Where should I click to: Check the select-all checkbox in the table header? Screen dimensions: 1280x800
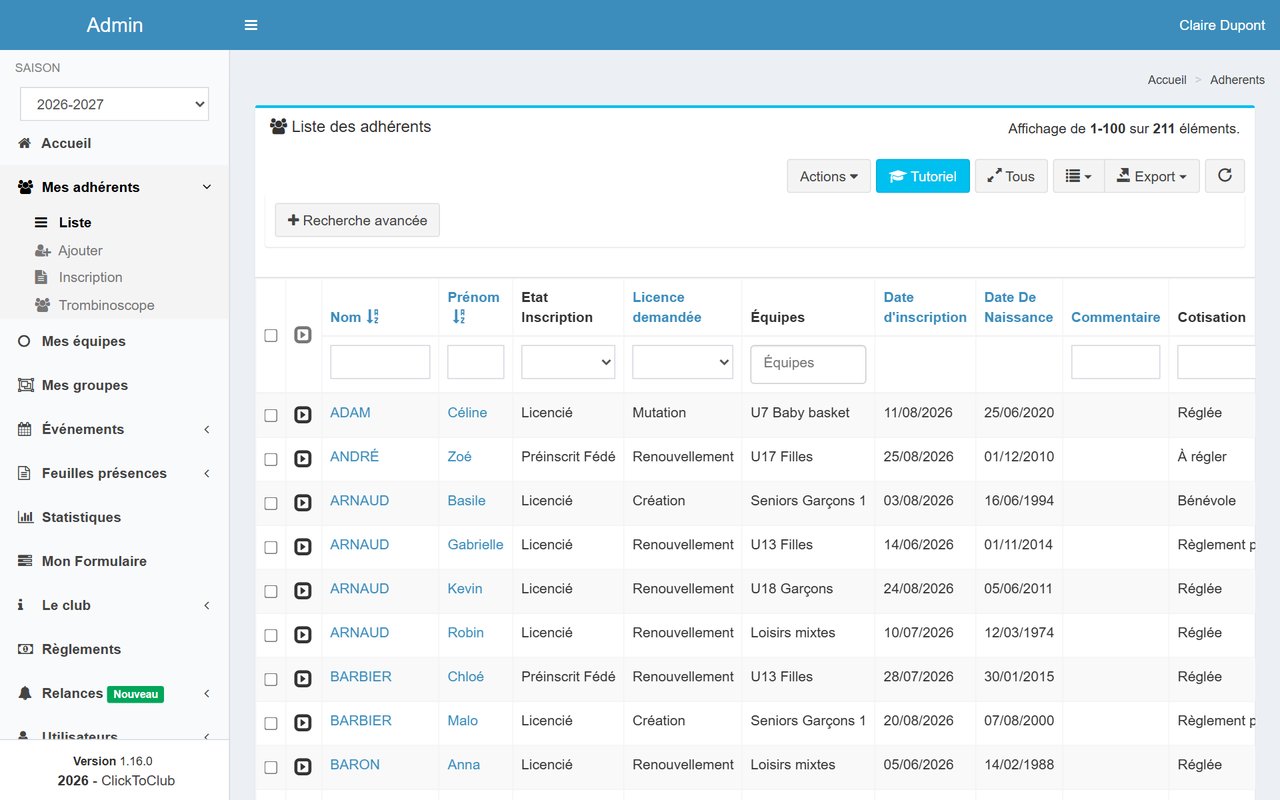pyautogui.click(x=271, y=335)
